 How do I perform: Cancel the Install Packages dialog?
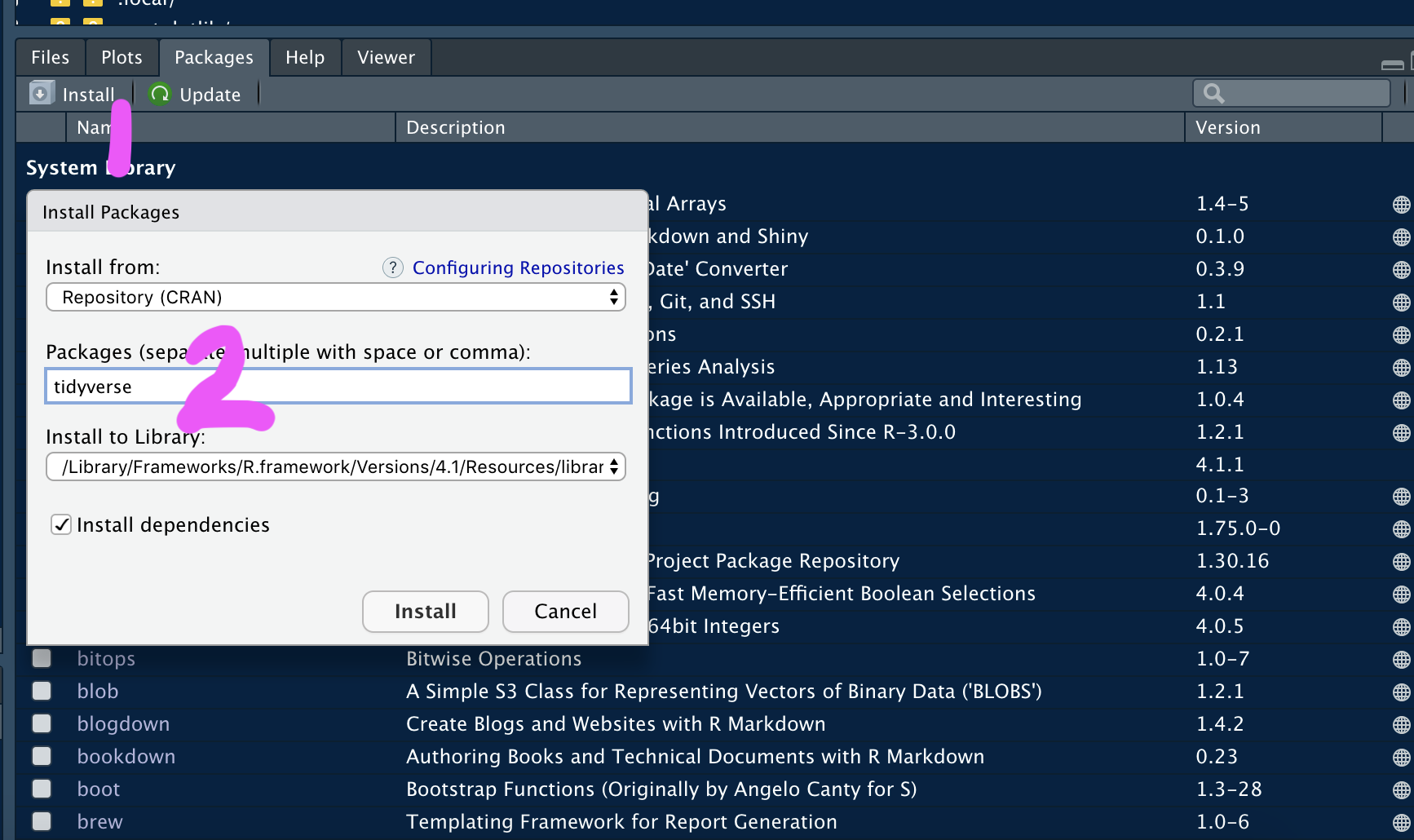pyautogui.click(x=565, y=612)
